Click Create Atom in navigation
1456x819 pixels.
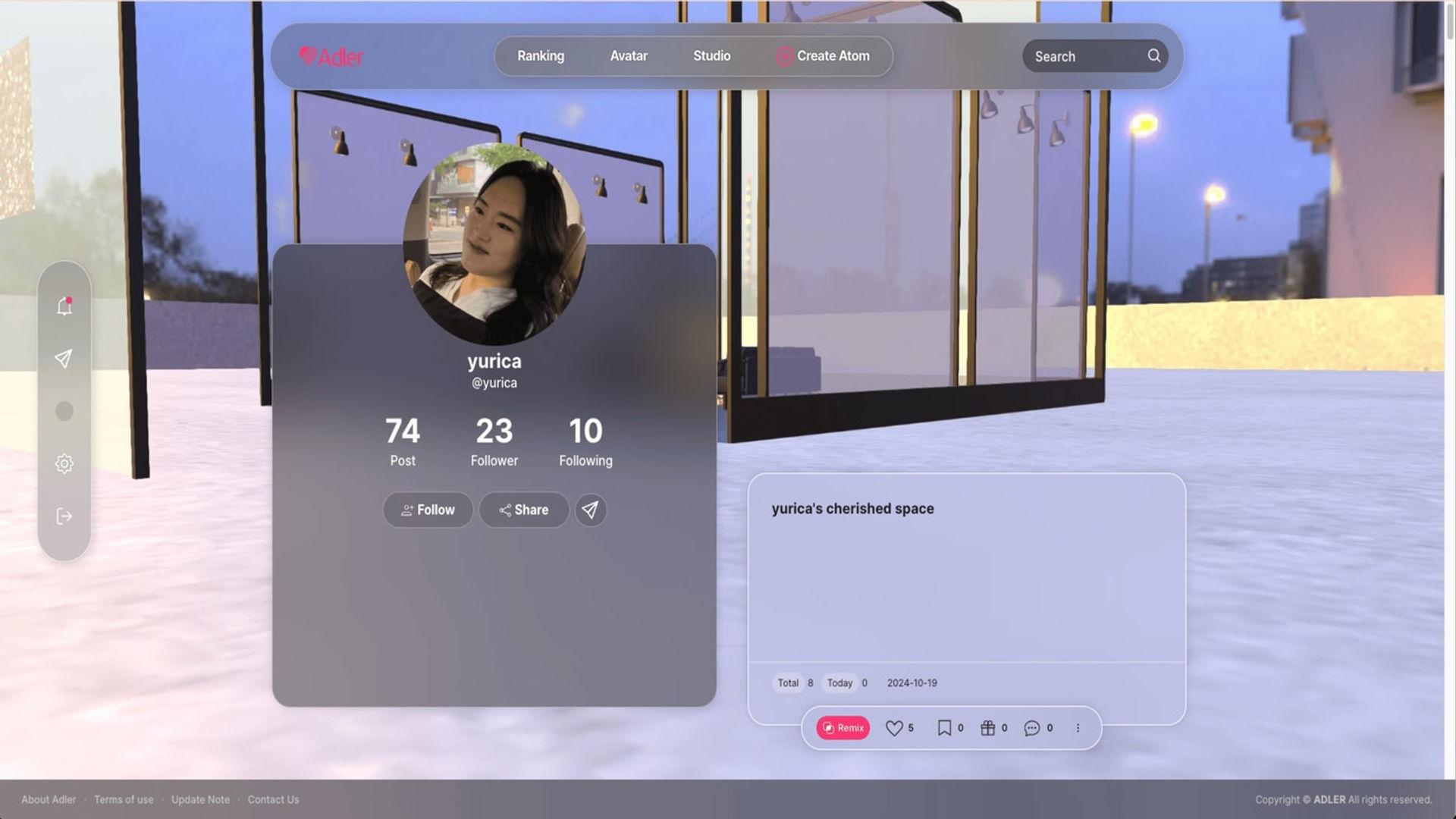823,56
